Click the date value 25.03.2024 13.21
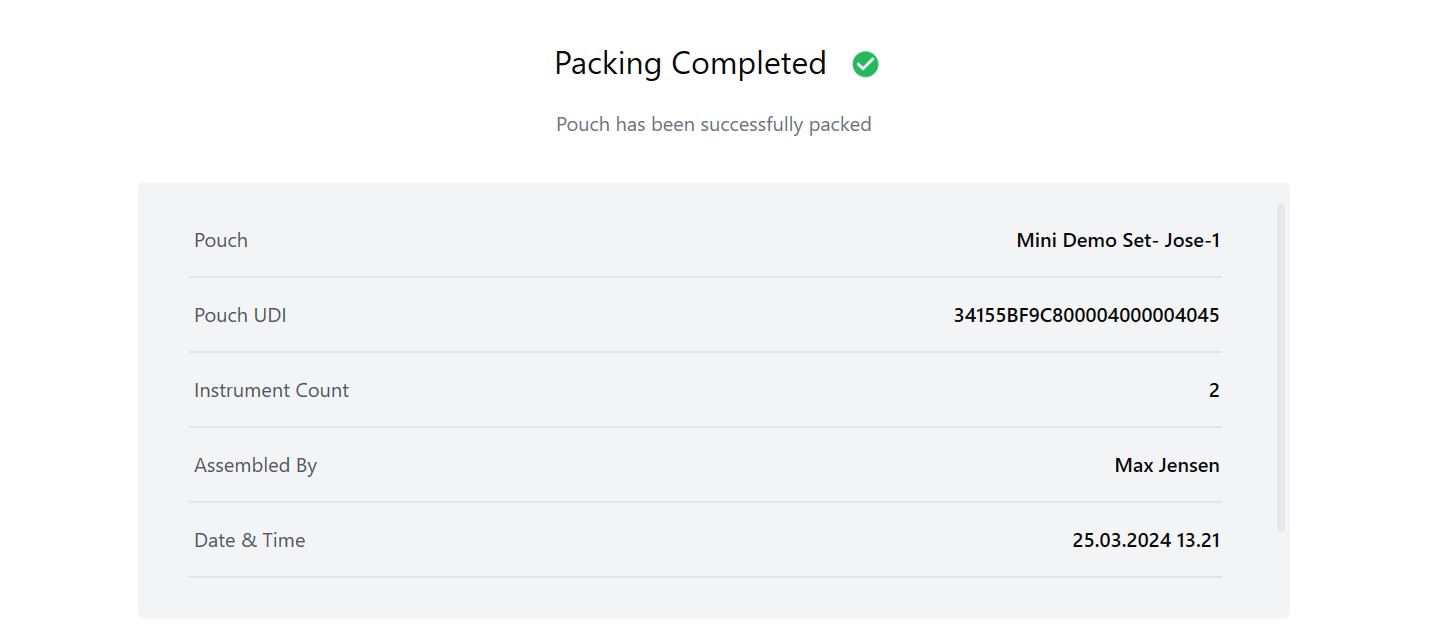 (x=1146, y=540)
